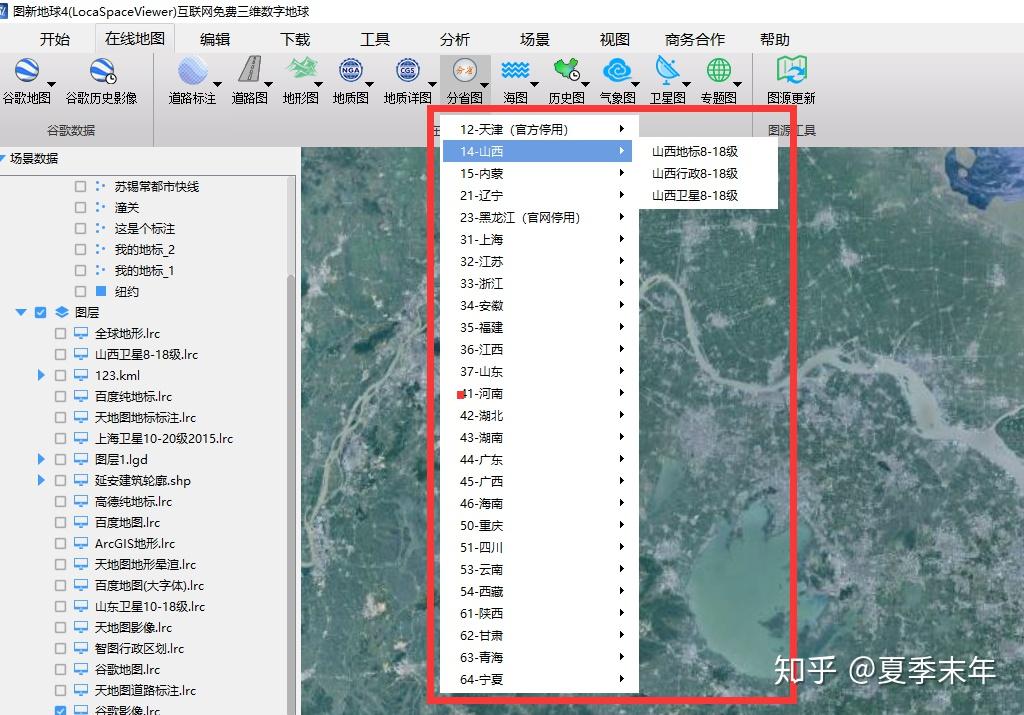Enable the 山西卫星8-18级.lrc layer checkbox

pos(60,354)
